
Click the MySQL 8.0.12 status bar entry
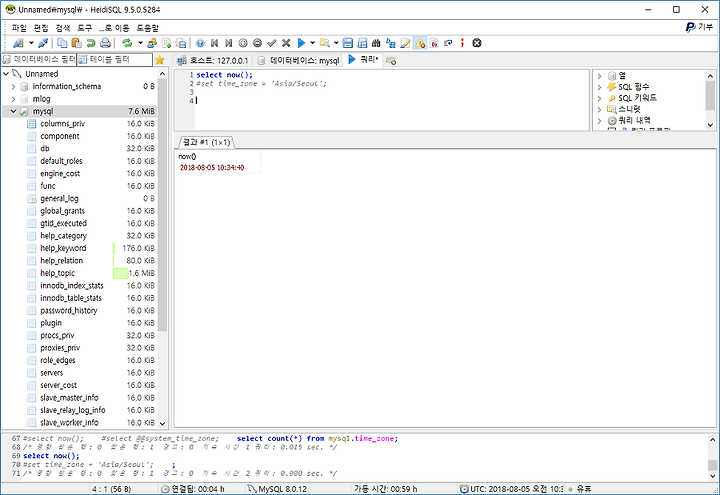[x=278, y=489]
